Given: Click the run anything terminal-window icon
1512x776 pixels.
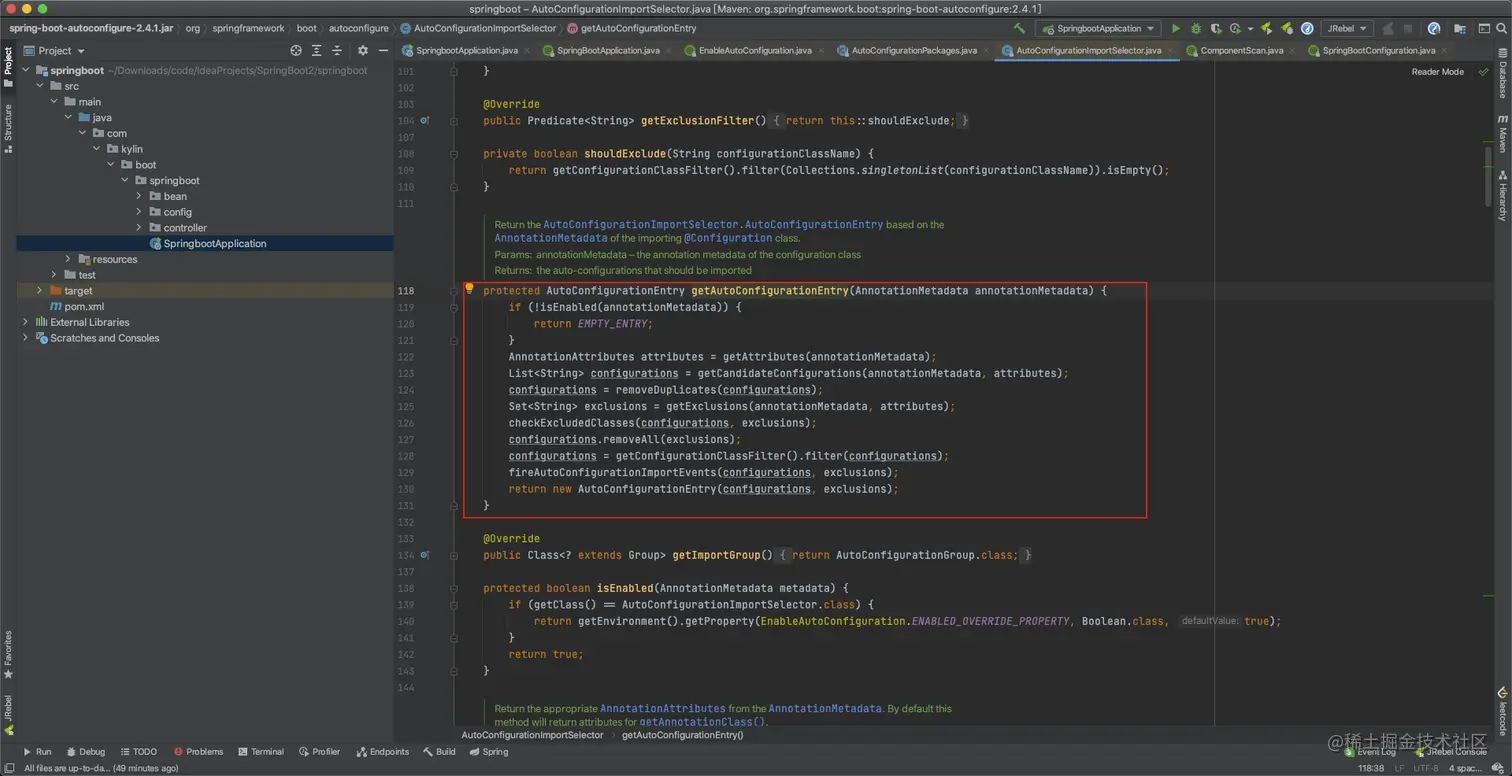Looking at the screenshot, I should point(1484,28).
